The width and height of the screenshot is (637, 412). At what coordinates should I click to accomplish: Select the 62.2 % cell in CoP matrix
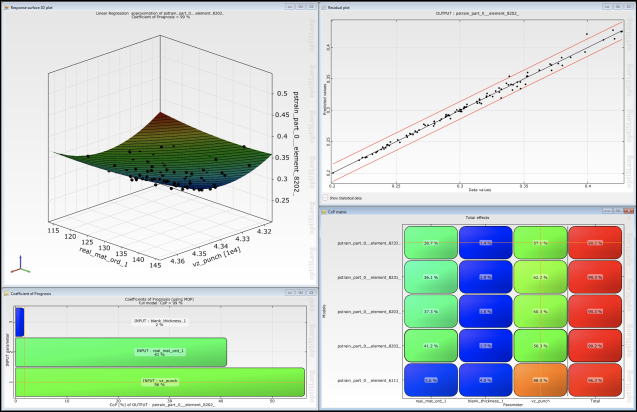point(540,277)
